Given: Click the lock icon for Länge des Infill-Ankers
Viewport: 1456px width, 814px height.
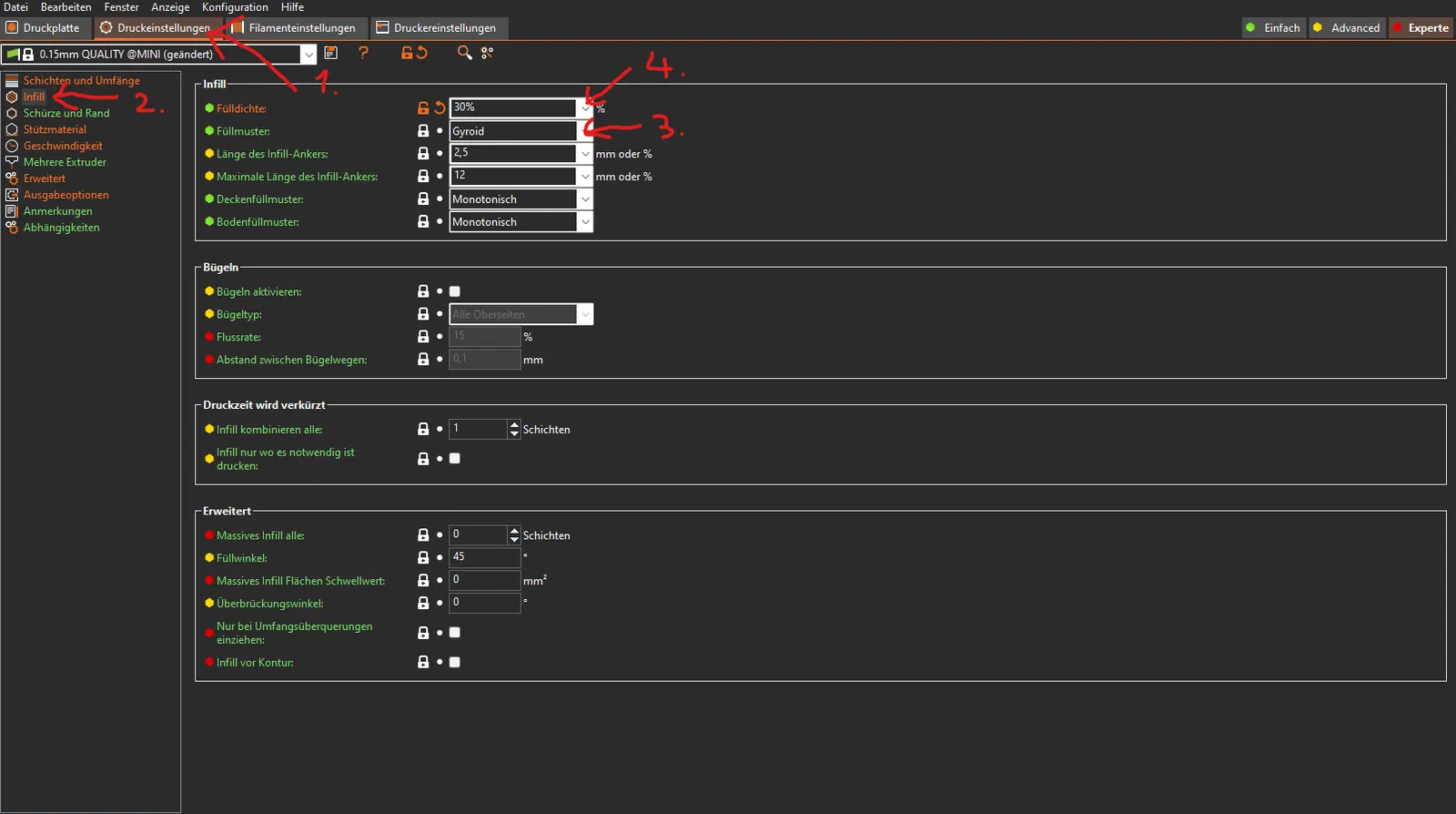Looking at the screenshot, I should coord(423,153).
